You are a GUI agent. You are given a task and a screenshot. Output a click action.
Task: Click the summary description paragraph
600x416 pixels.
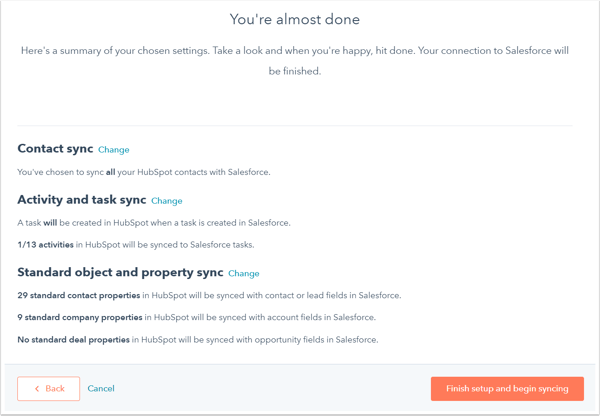coord(294,61)
